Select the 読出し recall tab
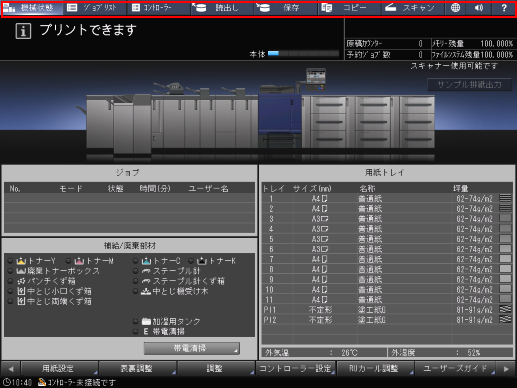Viewport: 517px width, 388px height. pyautogui.click(x=222, y=8)
